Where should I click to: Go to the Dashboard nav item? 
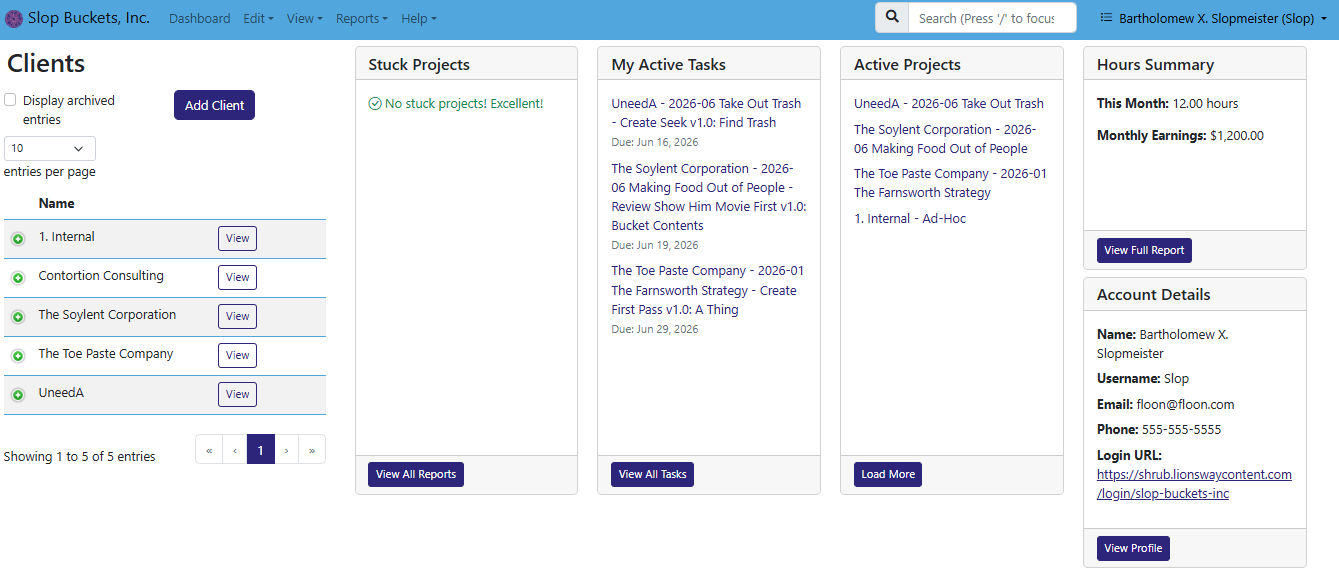pyautogui.click(x=199, y=18)
